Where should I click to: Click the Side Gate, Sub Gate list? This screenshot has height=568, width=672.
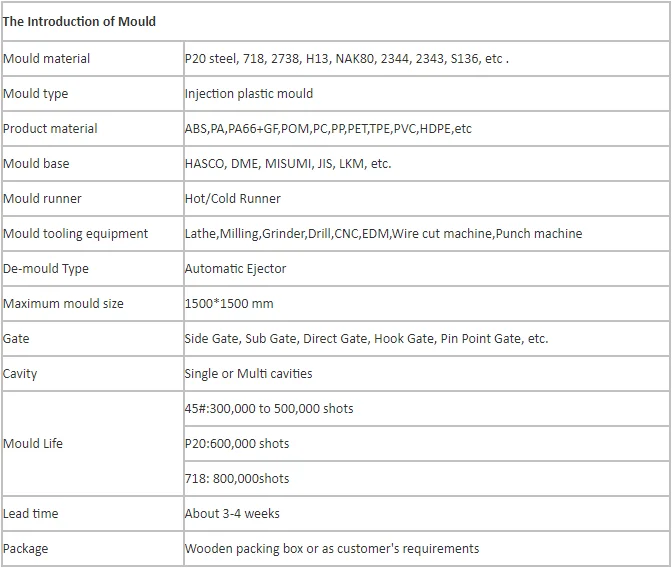366,339
